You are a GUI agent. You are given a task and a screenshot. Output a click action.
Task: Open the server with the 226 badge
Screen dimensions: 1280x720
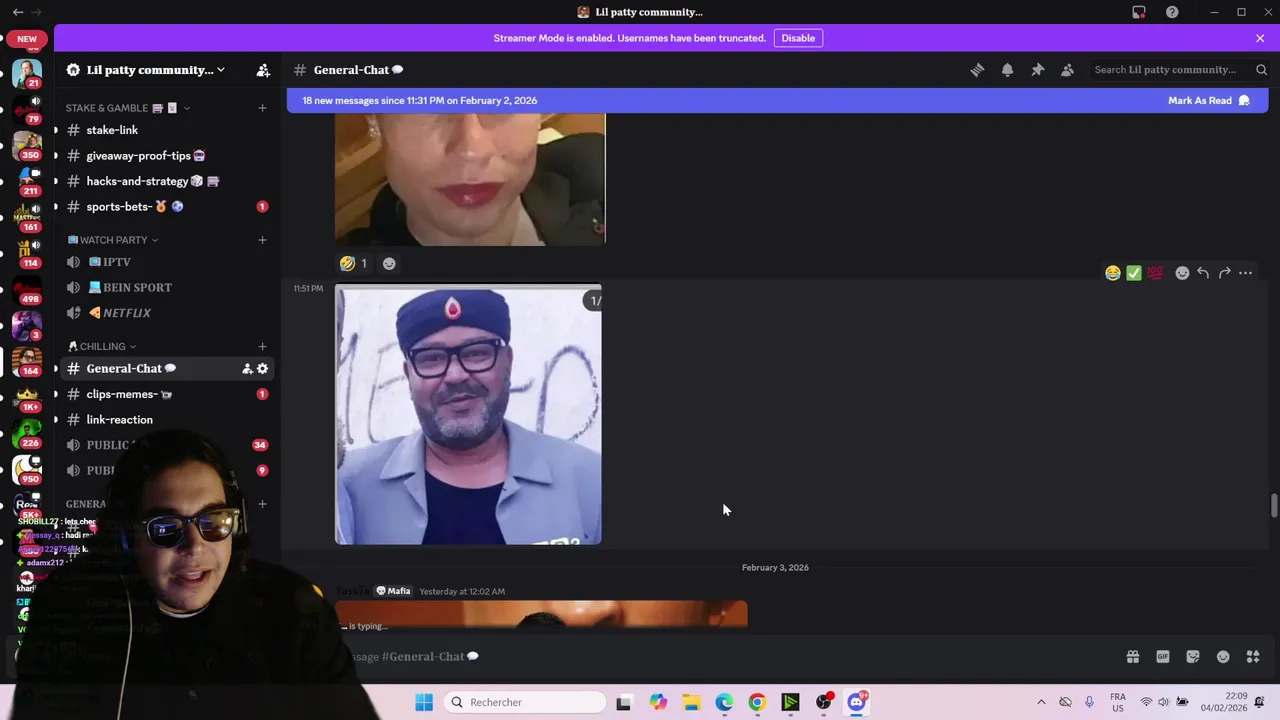click(27, 433)
